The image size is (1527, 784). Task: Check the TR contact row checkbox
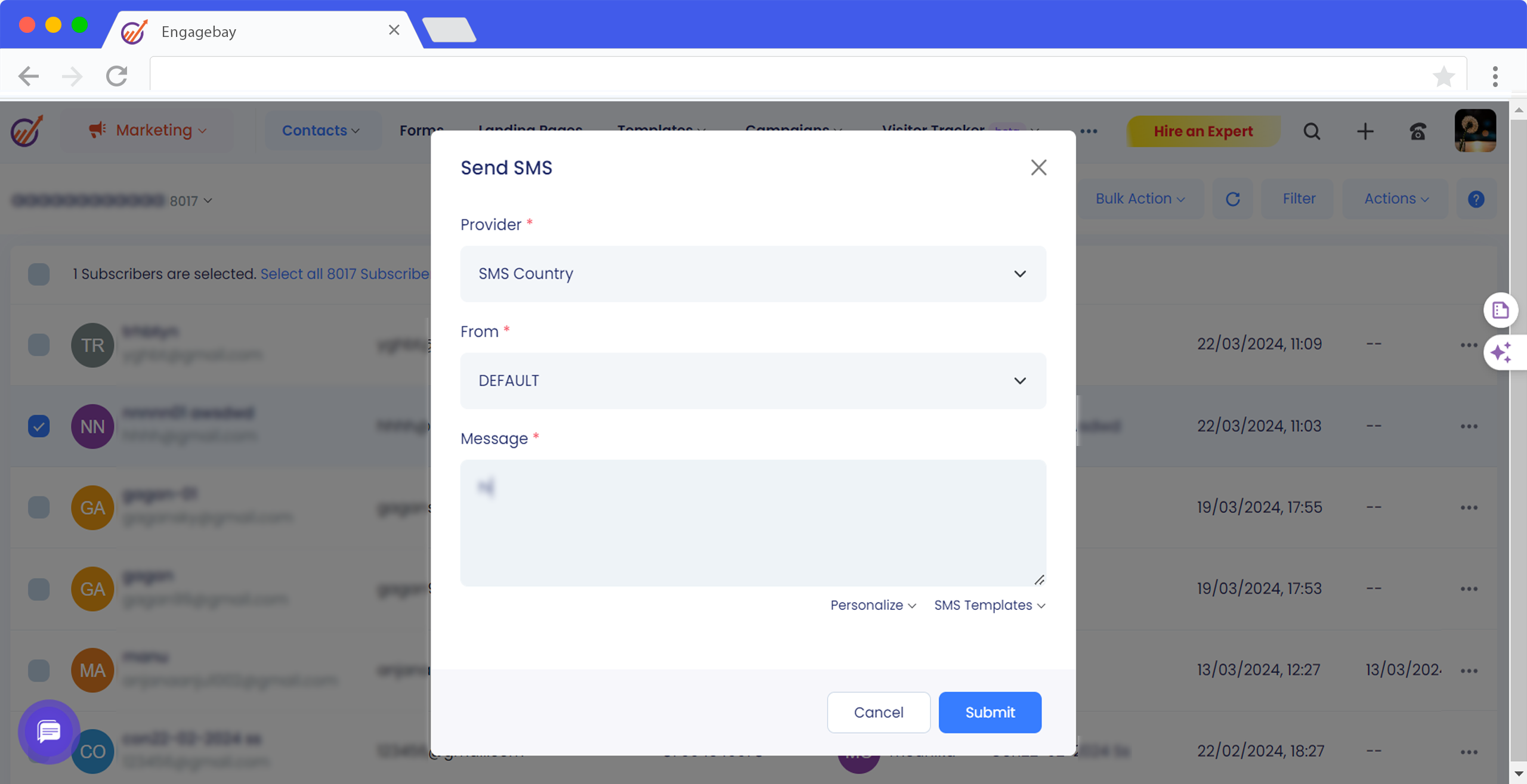(x=39, y=345)
